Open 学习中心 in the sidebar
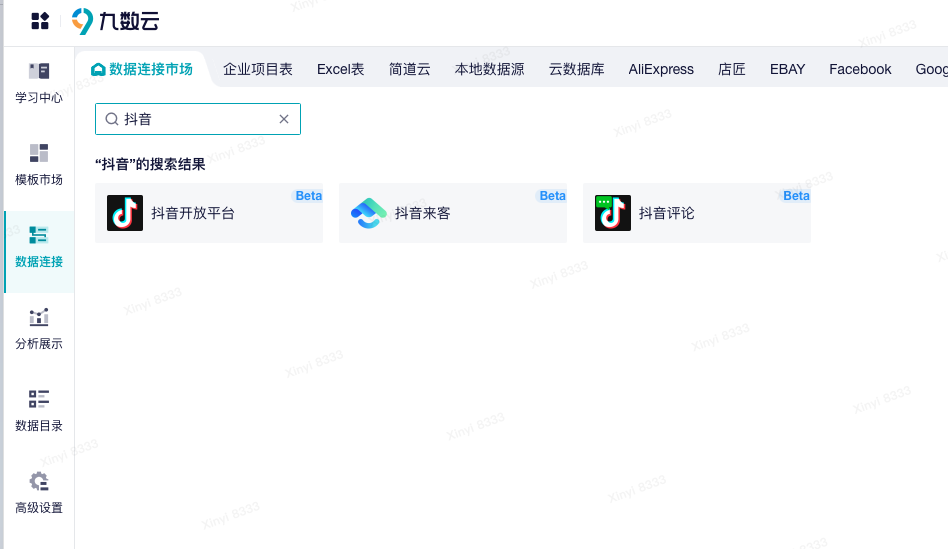Image resolution: width=948 pixels, height=549 pixels. (39, 83)
